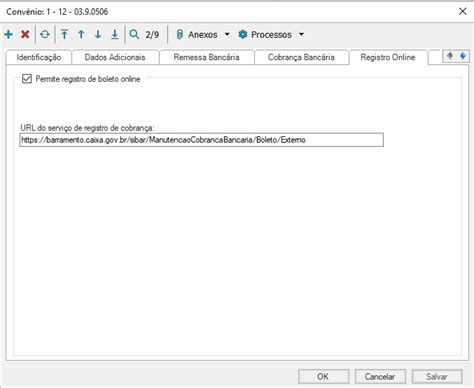The width and height of the screenshot is (474, 388).
Task: Click the Anexos paperclip icon
Action: (x=180, y=34)
